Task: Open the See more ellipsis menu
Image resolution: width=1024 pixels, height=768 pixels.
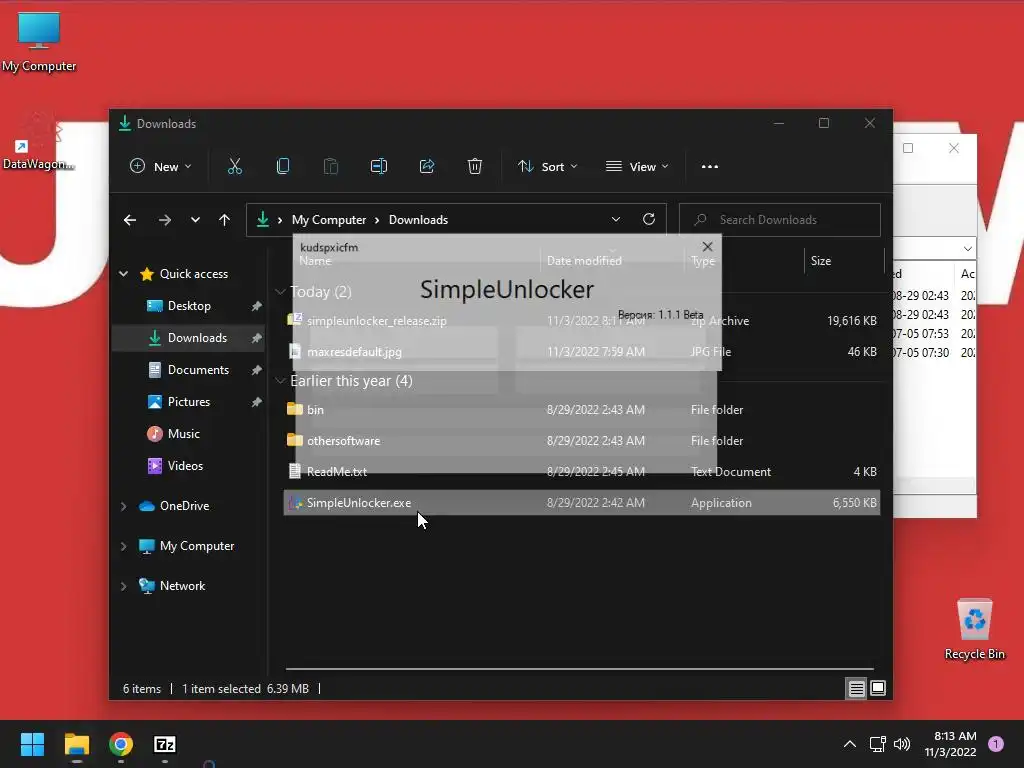Action: tap(710, 167)
